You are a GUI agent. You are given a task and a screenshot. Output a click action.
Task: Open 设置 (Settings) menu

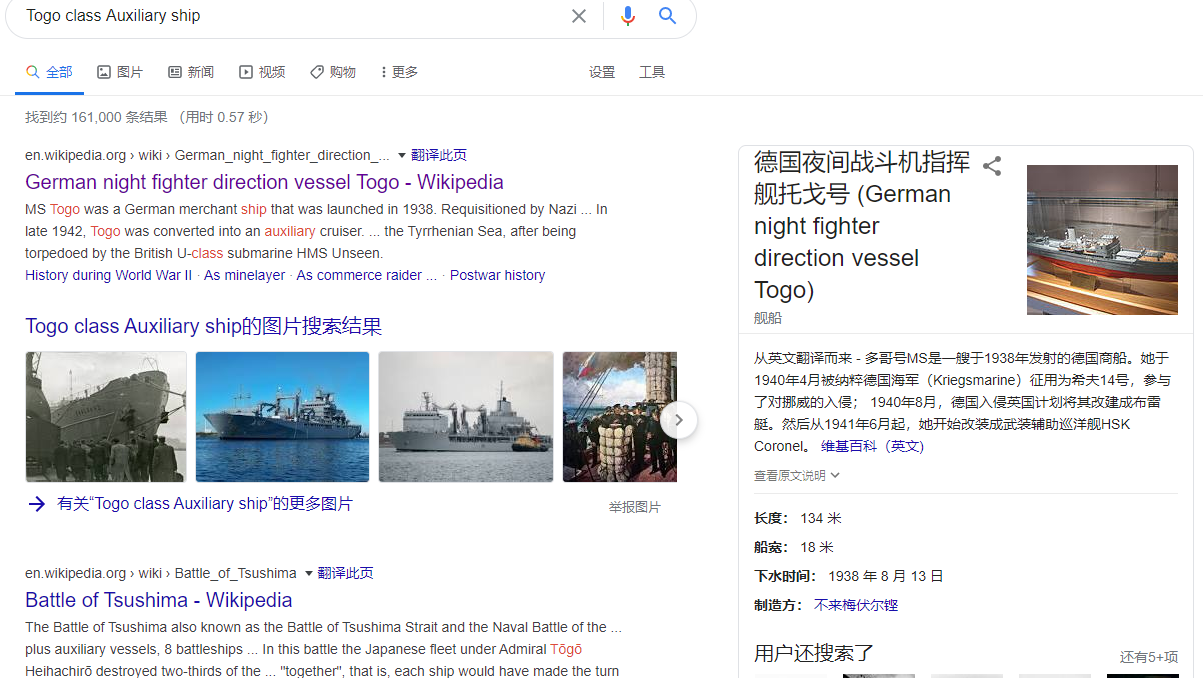(x=602, y=72)
